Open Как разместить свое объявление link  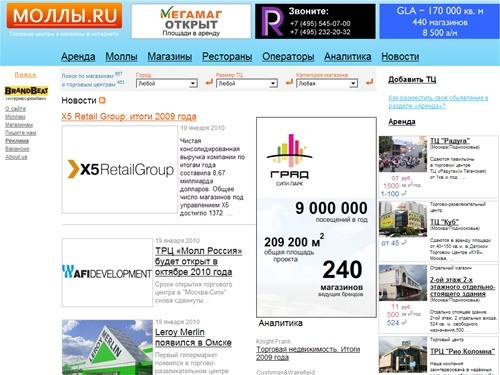click(x=438, y=102)
